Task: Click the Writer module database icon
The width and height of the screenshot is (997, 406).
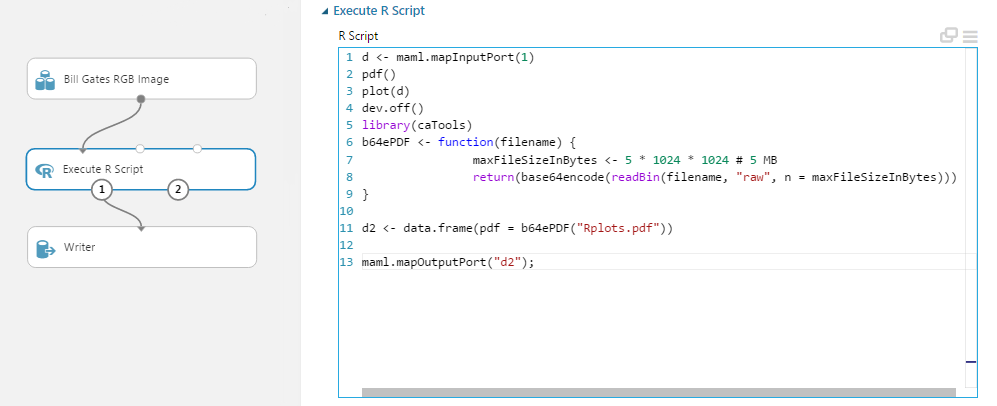Action: tap(45, 248)
